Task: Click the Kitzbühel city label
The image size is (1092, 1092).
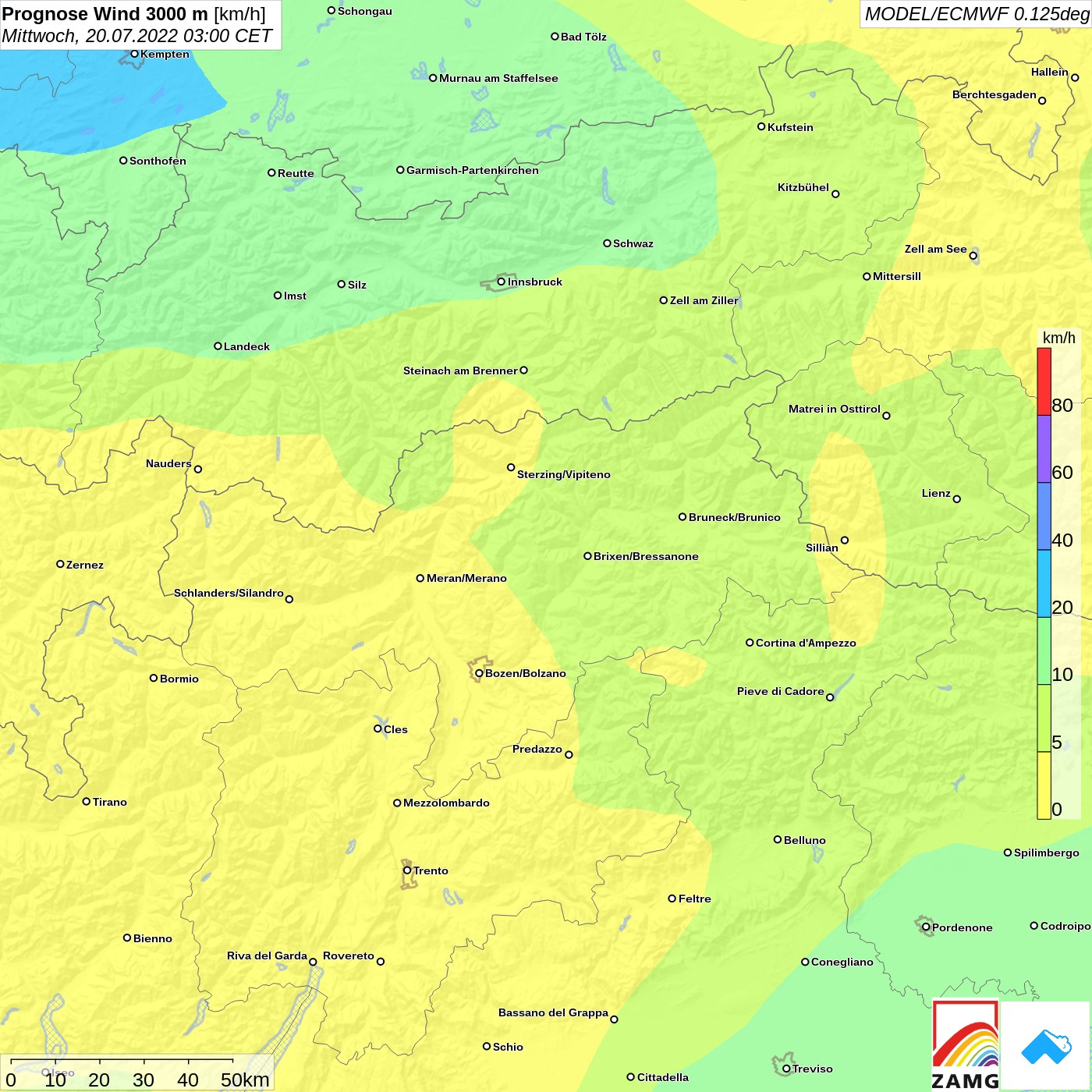Action: (803, 187)
